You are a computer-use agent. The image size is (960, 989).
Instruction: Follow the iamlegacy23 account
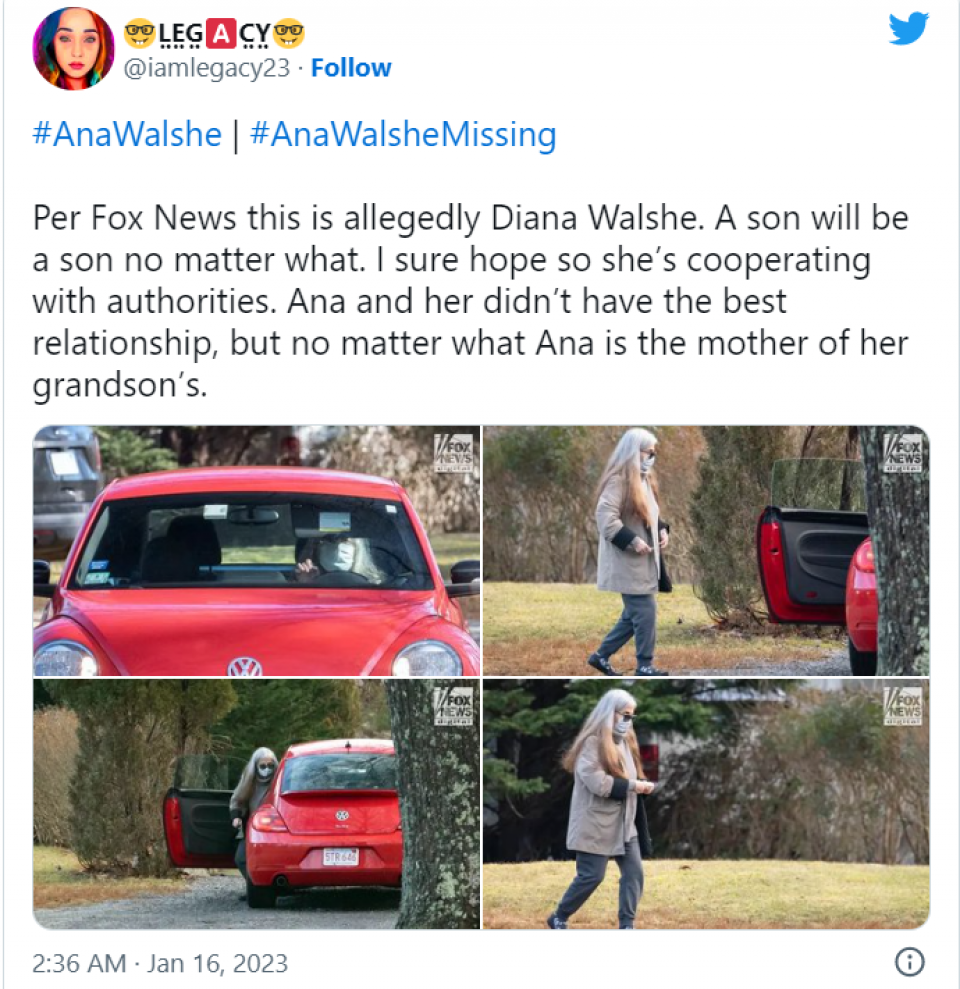pyautogui.click(x=351, y=67)
